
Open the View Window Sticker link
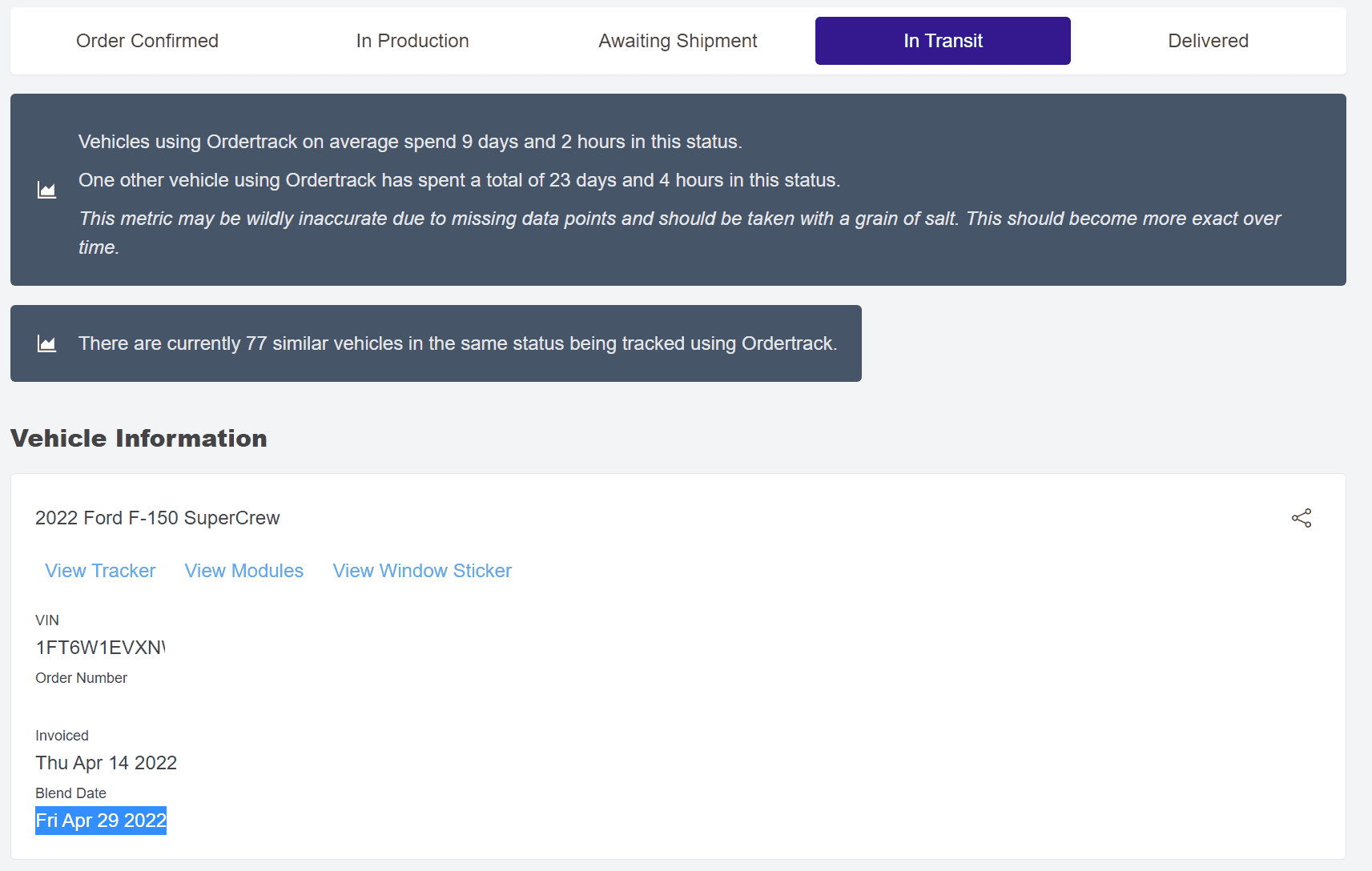click(422, 571)
